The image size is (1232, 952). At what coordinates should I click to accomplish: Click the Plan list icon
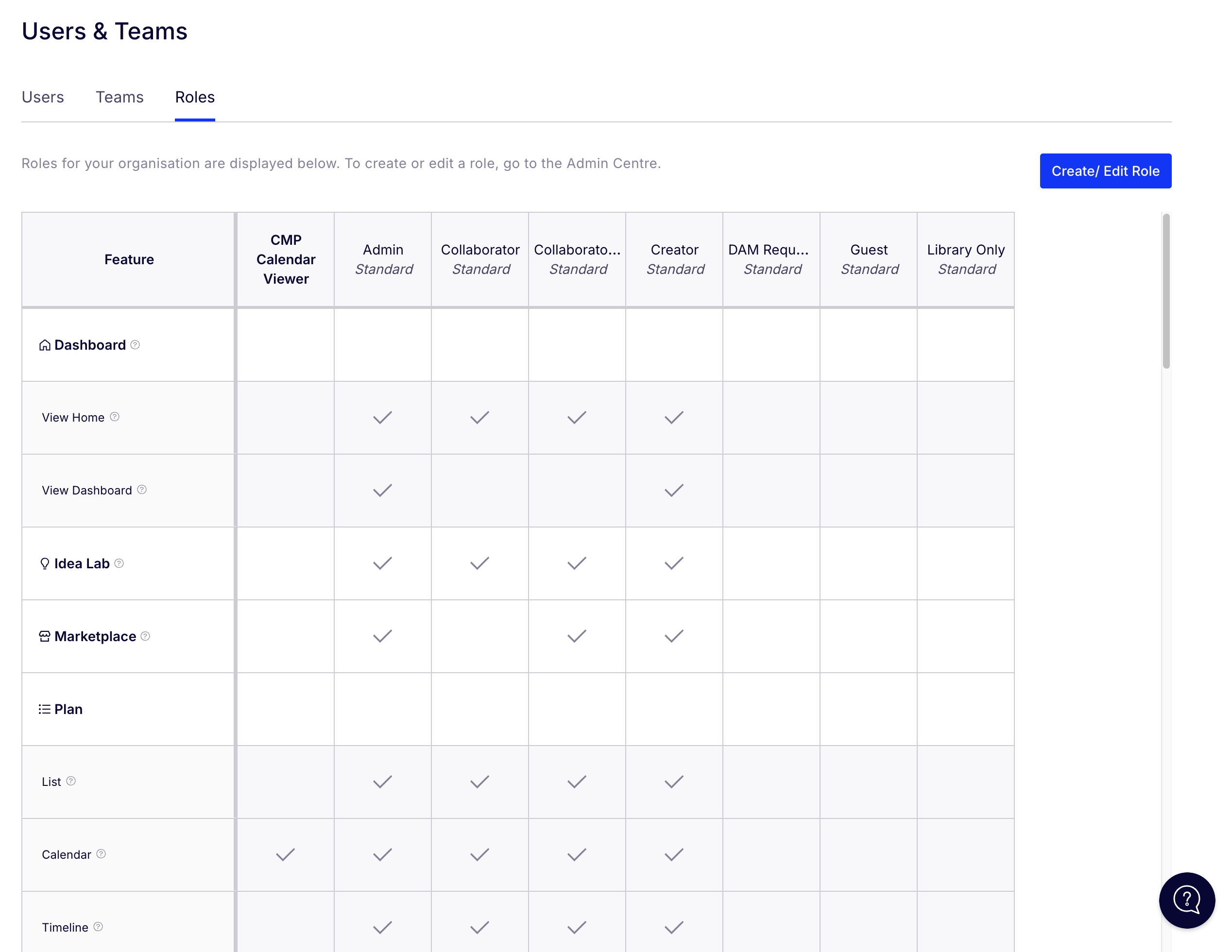[45, 709]
